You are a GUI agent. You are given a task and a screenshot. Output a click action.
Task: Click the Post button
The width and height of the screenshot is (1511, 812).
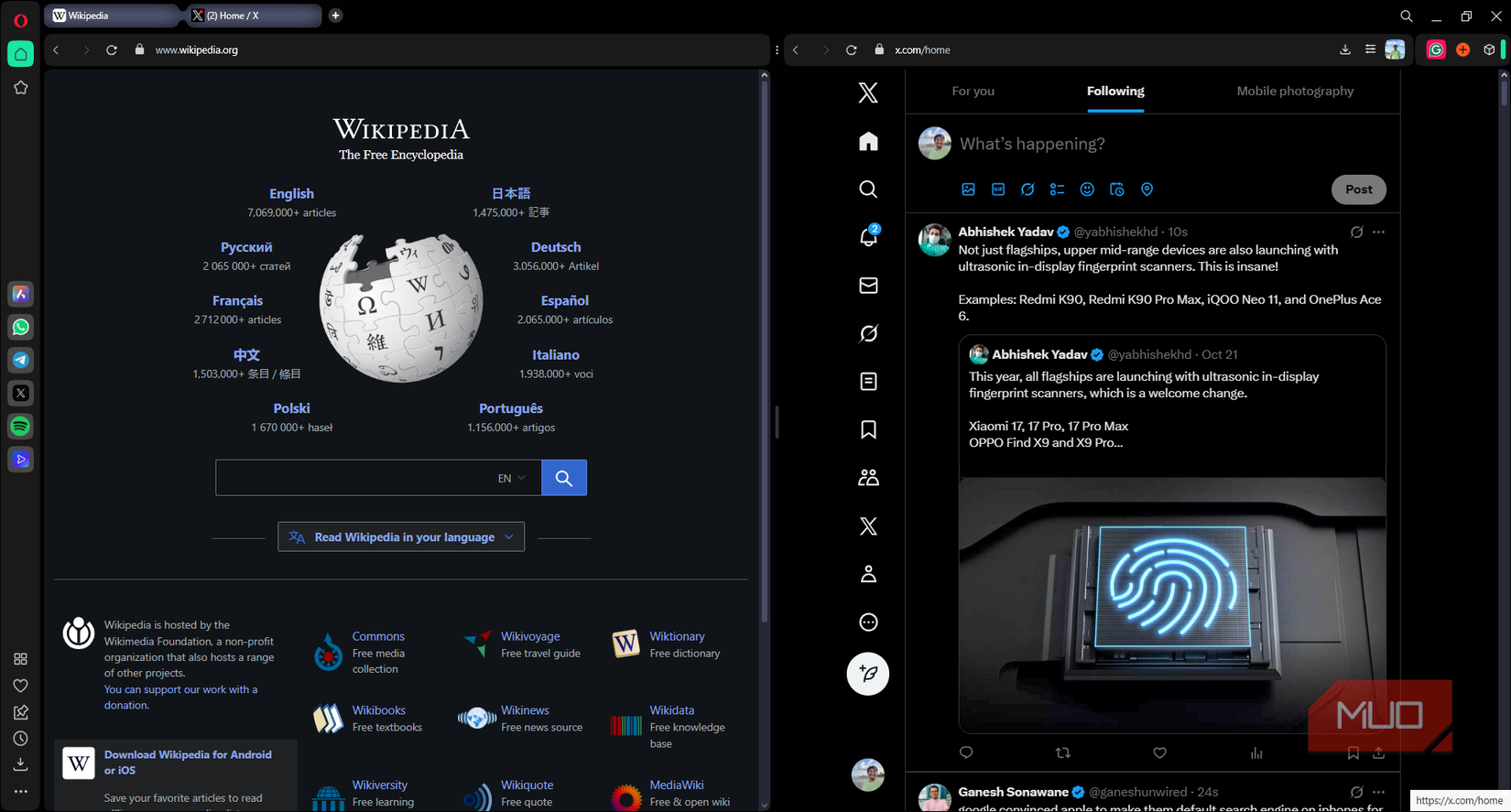(1358, 189)
